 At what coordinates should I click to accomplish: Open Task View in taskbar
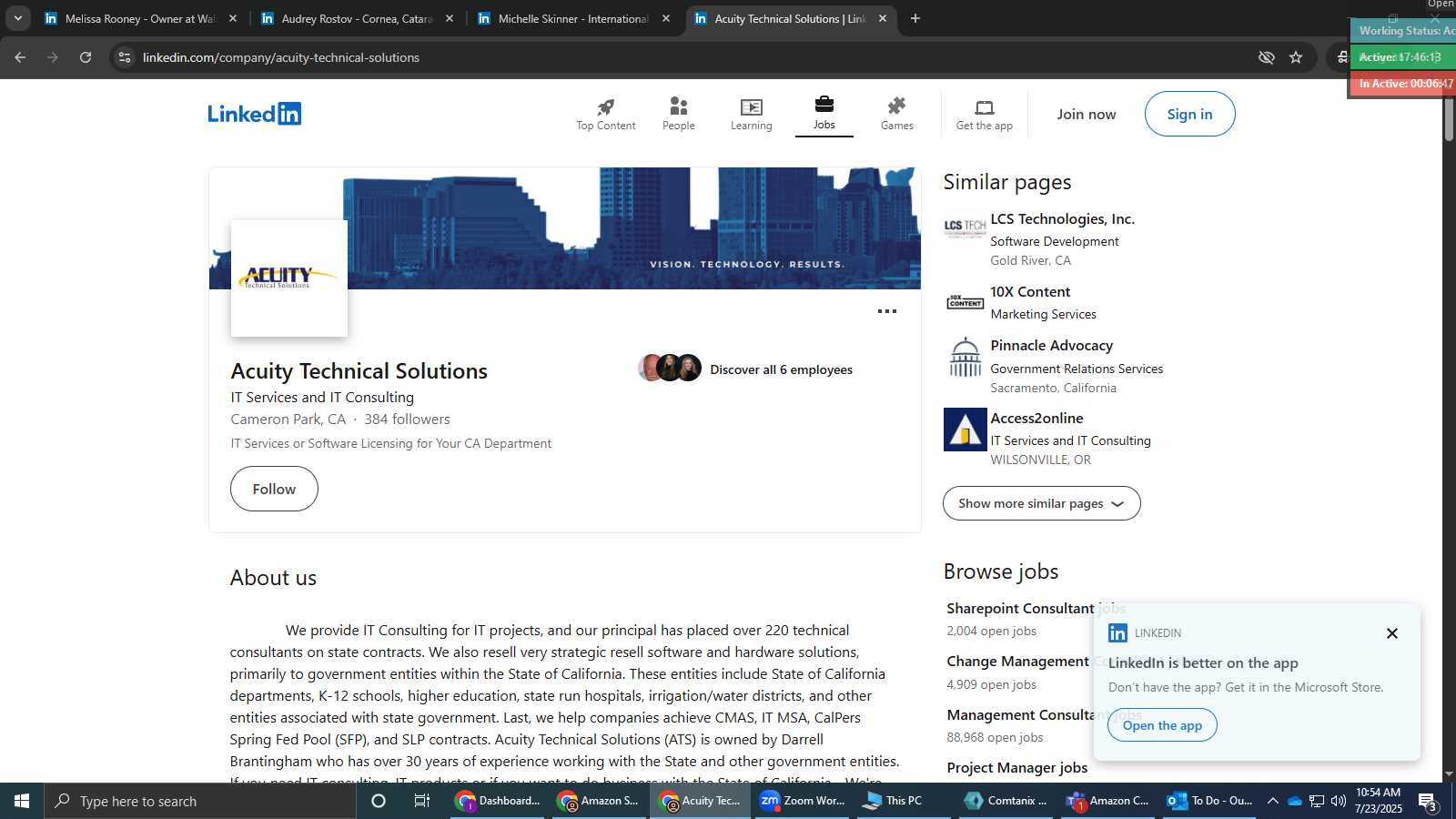422,801
